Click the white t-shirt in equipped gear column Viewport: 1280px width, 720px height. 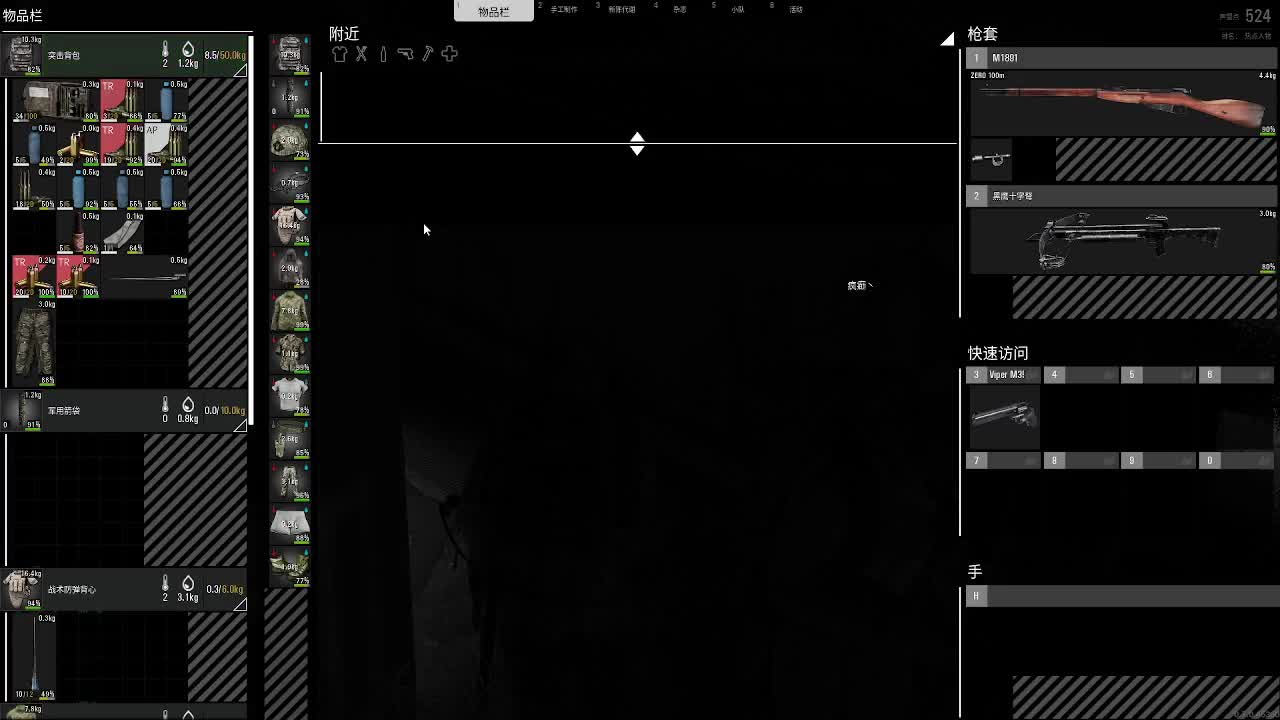click(x=290, y=397)
